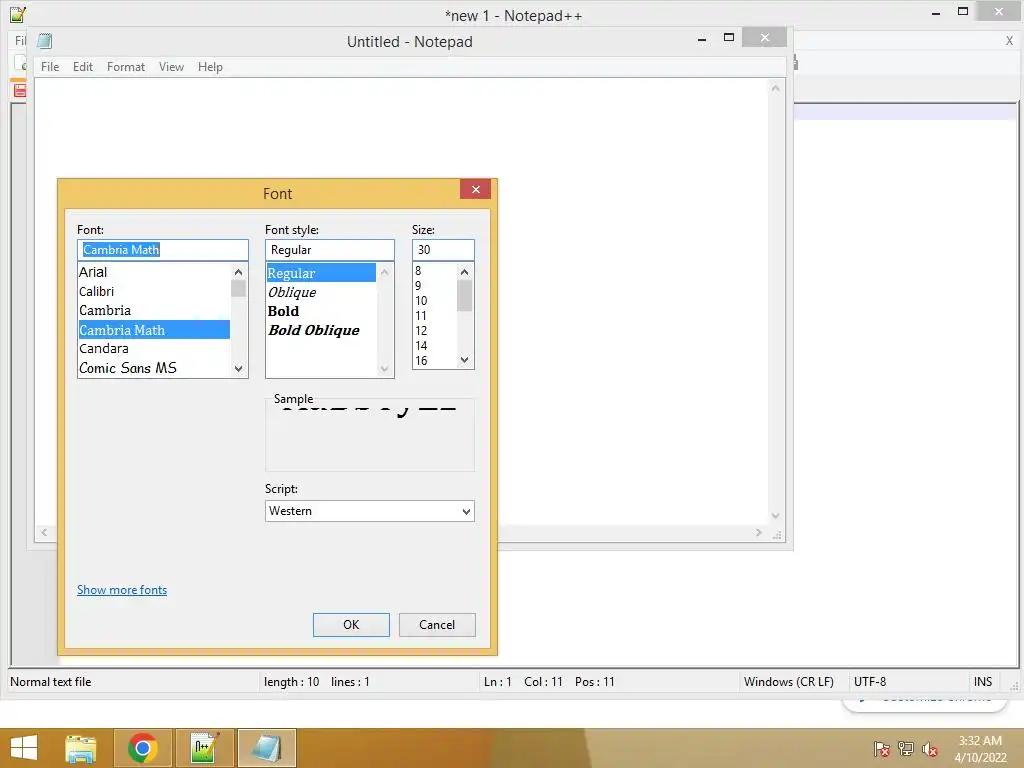This screenshot has height=768, width=1024.
Task: Click Notepad vertical scrollbar down arrow
Action: 775,516
